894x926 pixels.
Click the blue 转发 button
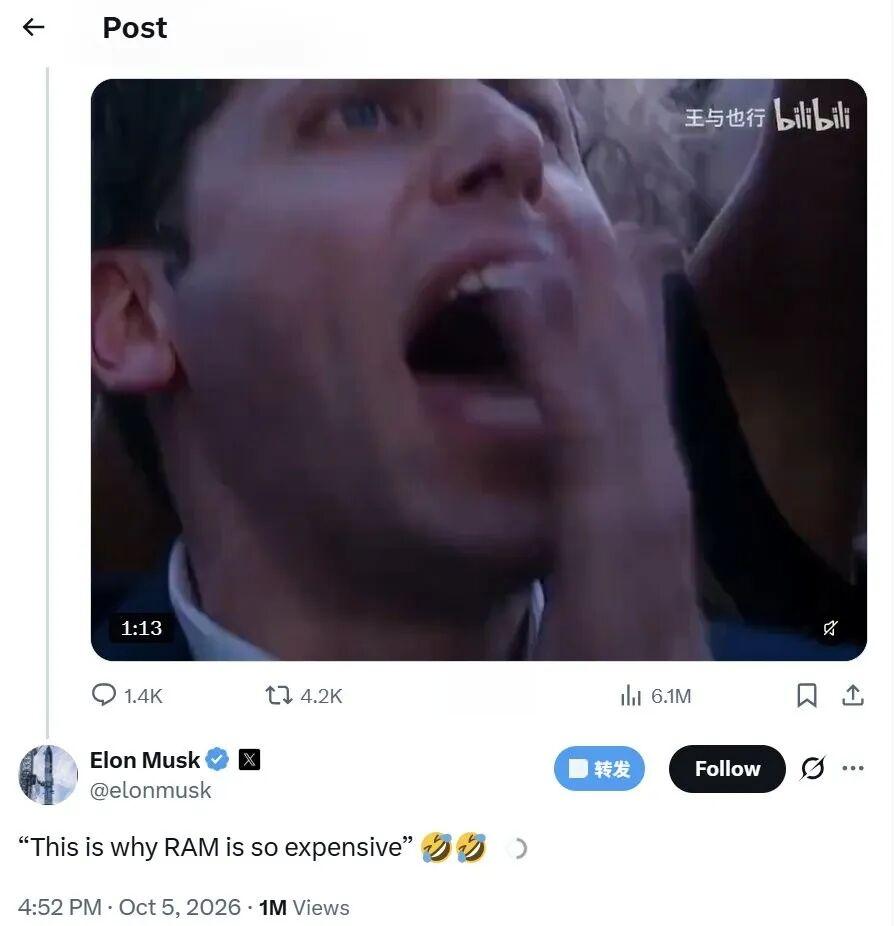coord(599,769)
